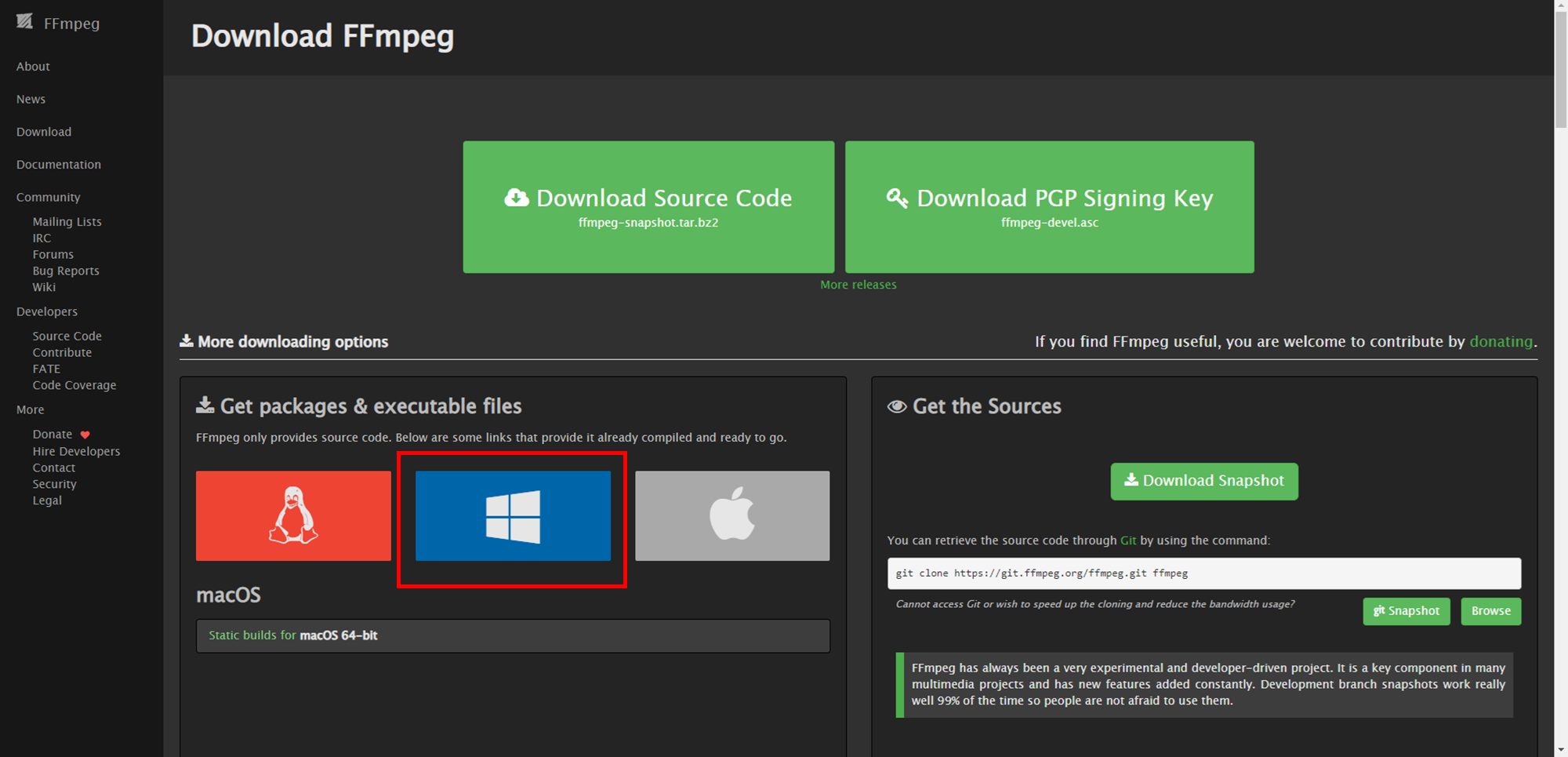The image size is (1568, 757).
Task: Go to Documentation in sidebar menu
Action: click(59, 165)
